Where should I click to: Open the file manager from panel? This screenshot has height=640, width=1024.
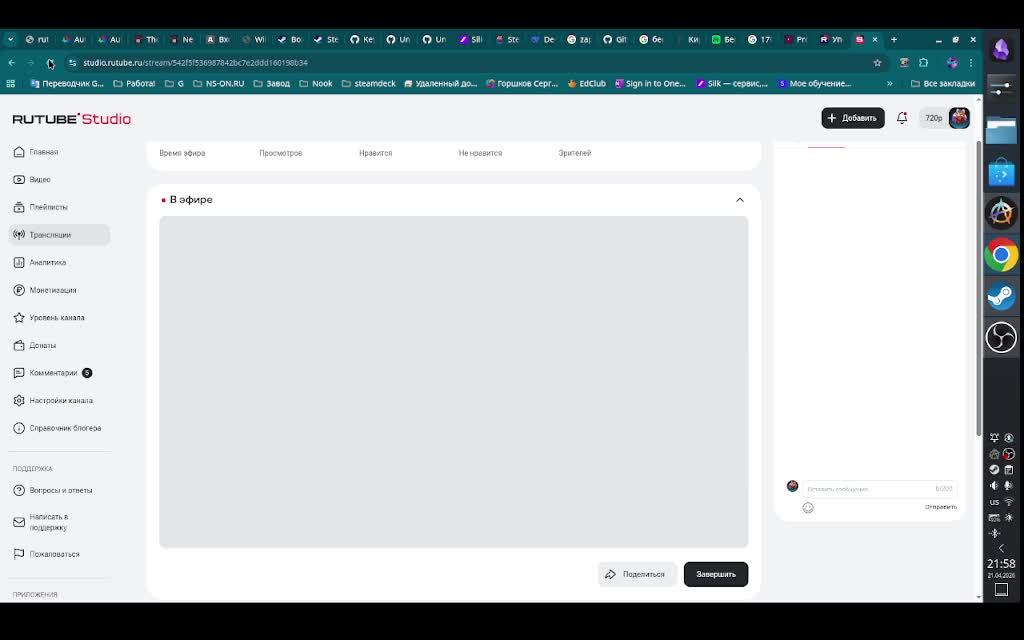(x=1001, y=130)
